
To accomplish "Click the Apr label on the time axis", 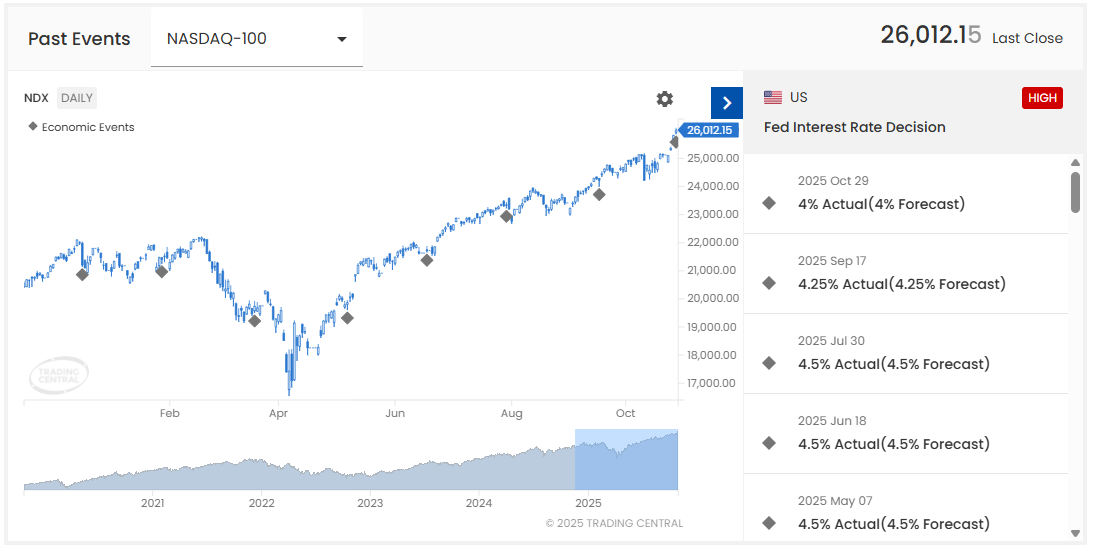I will click(279, 413).
